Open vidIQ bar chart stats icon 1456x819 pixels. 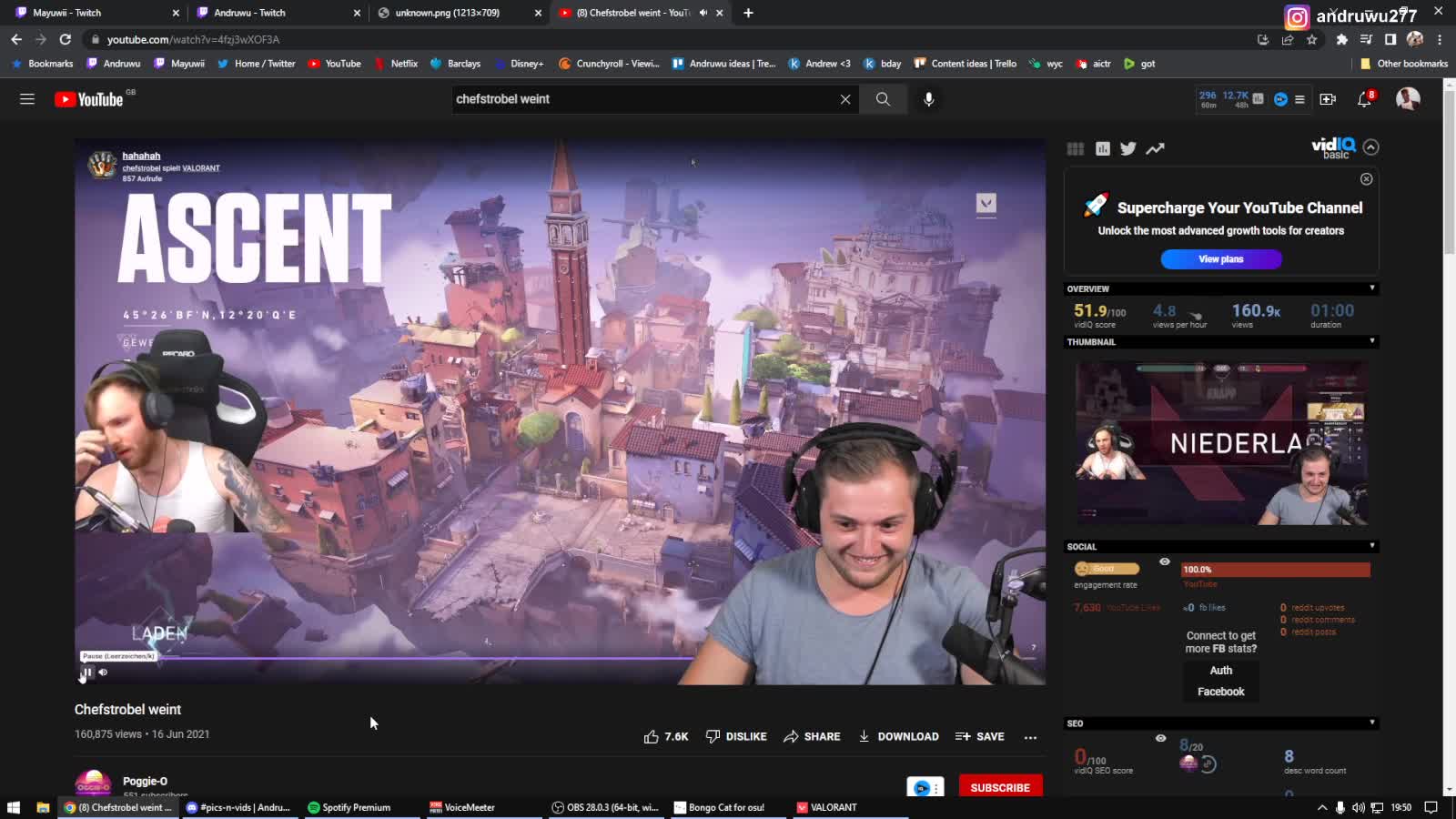[x=1103, y=148]
